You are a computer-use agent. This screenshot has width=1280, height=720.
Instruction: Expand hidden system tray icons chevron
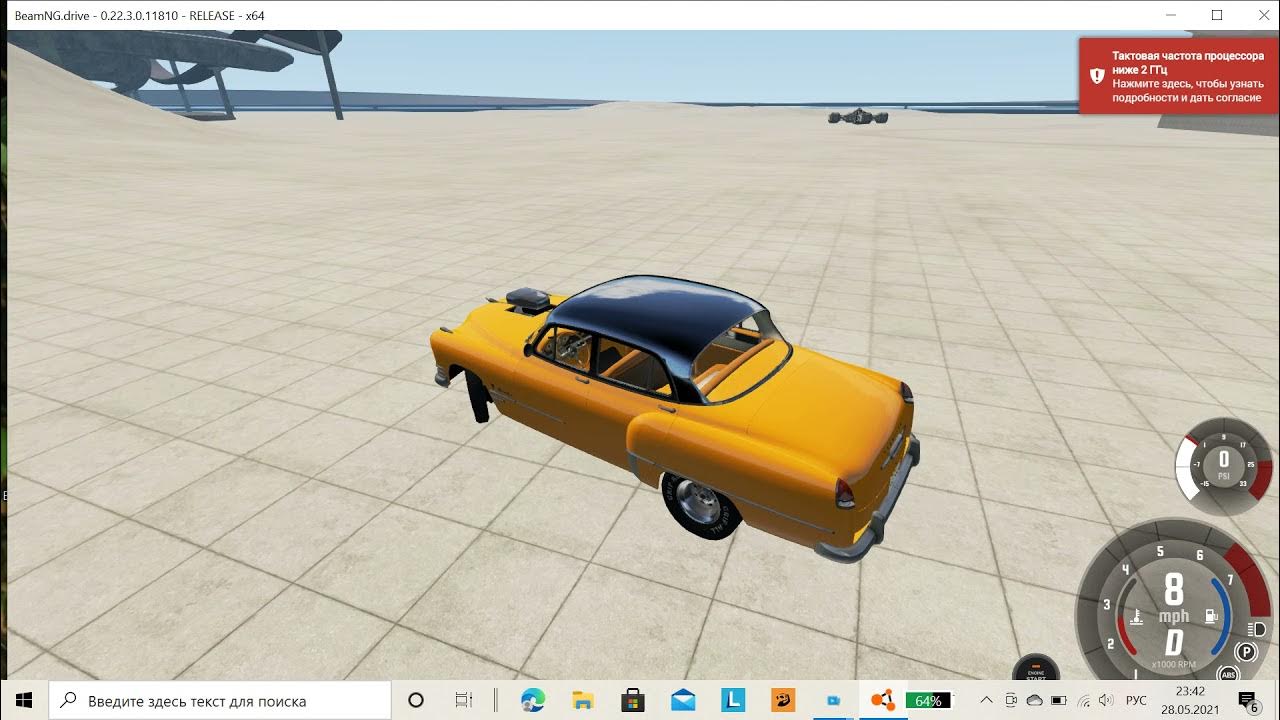986,700
